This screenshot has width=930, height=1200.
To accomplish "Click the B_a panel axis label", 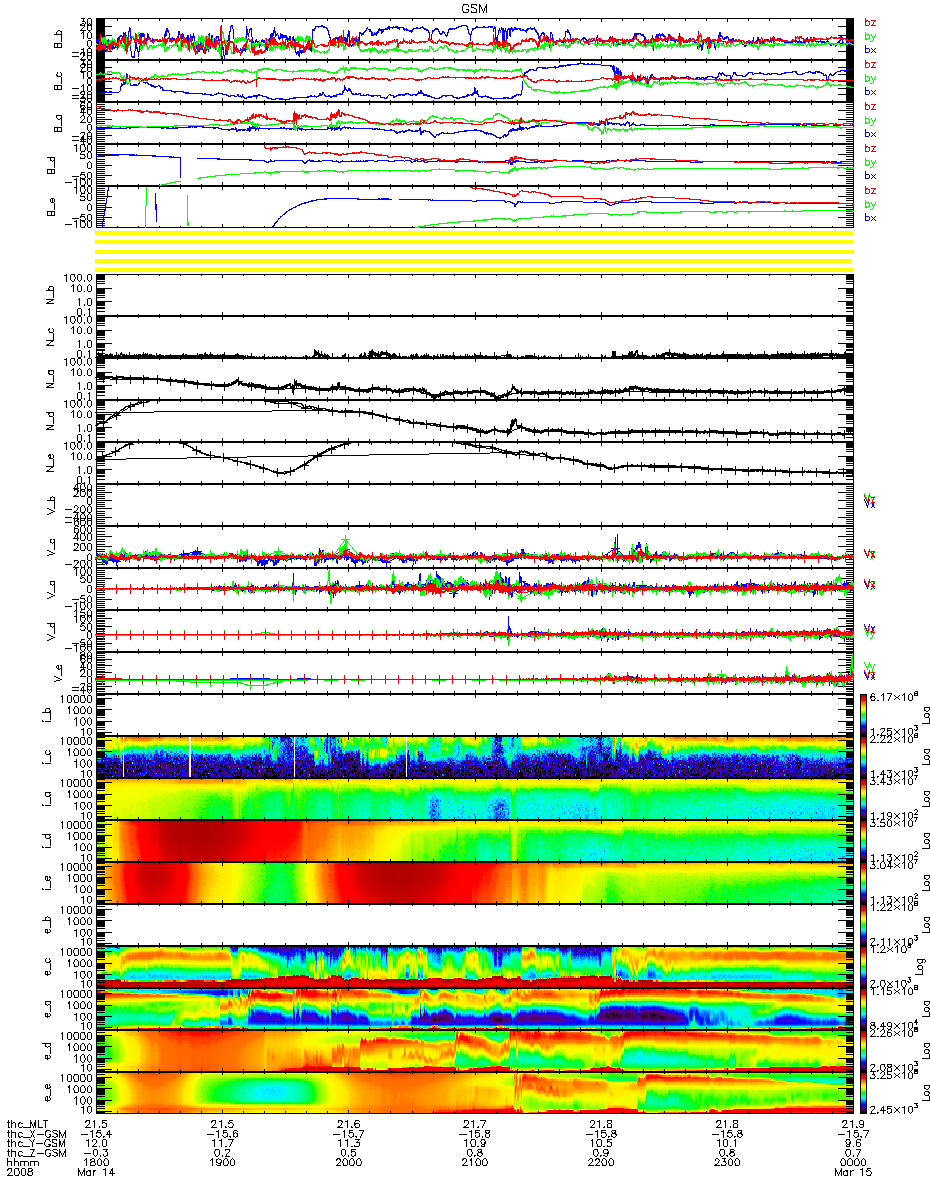I will click(60, 124).
